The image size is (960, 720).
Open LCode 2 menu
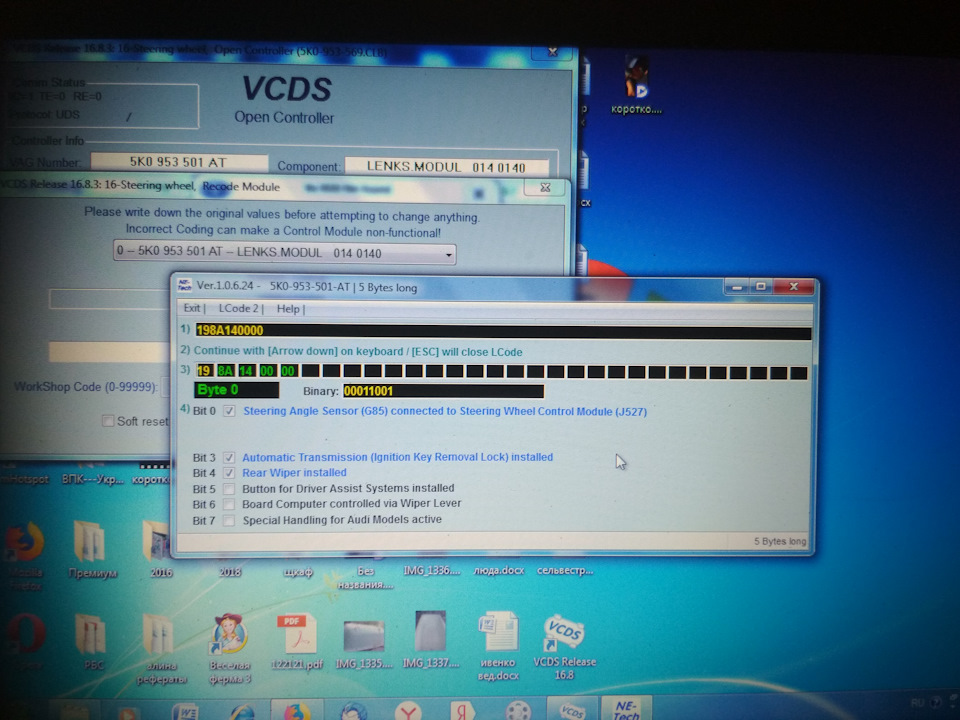click(239, 309)
